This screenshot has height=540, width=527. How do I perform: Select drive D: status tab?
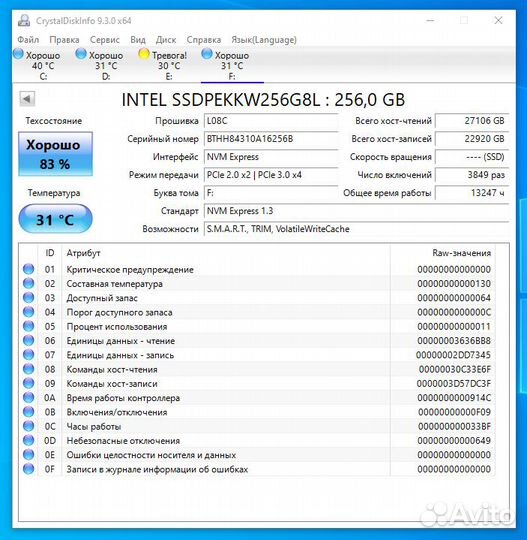[x=101, y=65]
